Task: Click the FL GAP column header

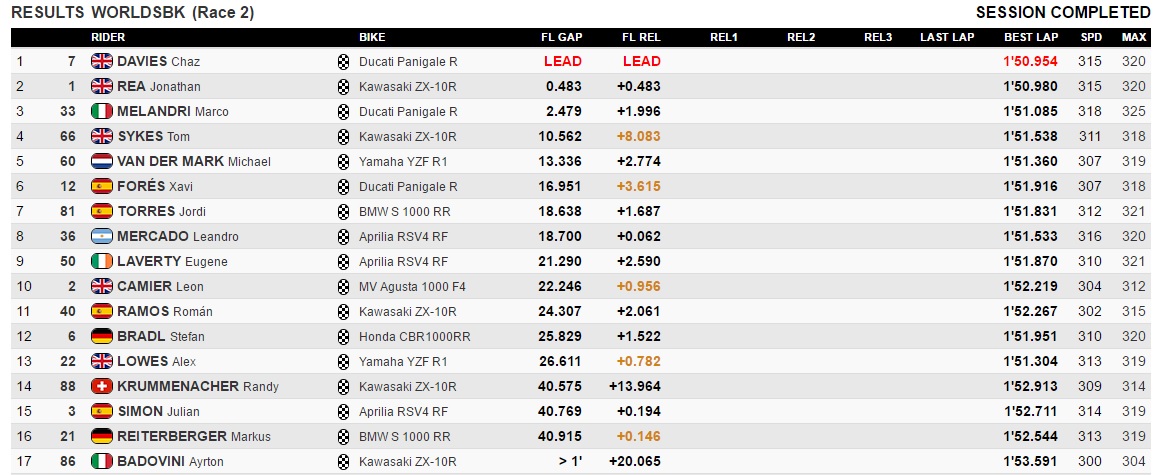Action: click(x=556, y=37)
